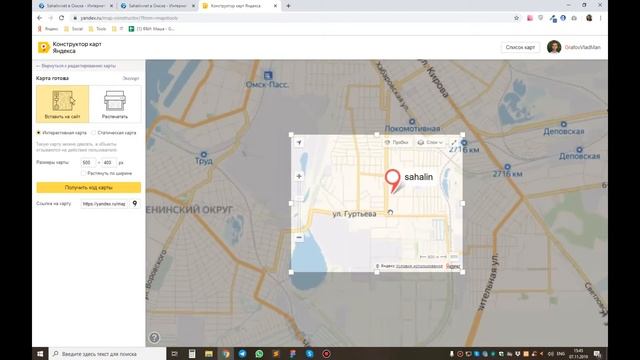Click the map link URL field
Image resolution: width=640 pixels, height=360 pixels.
click(105, 203)
